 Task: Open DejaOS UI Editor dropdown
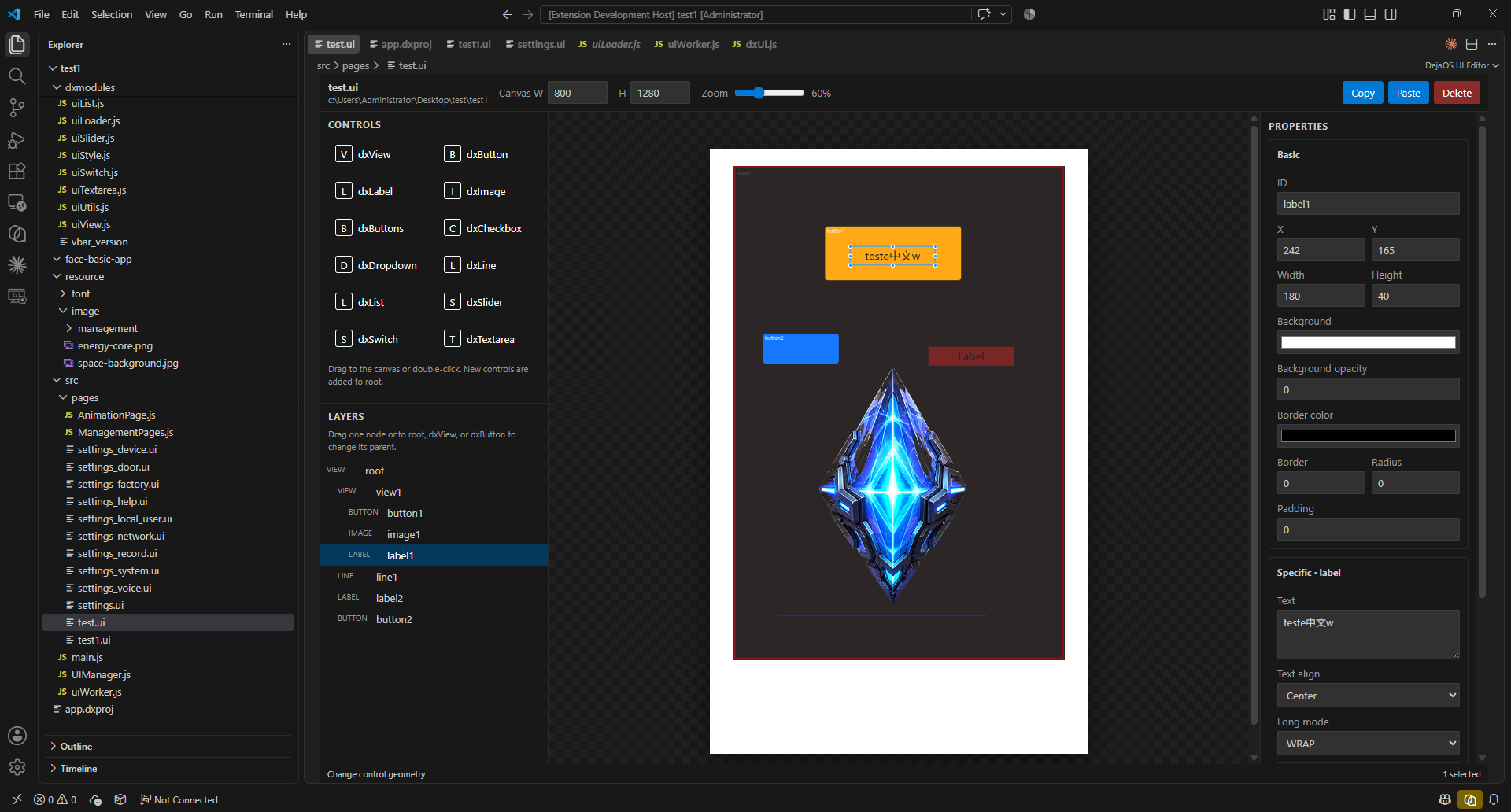click(x=1461, y=65)
